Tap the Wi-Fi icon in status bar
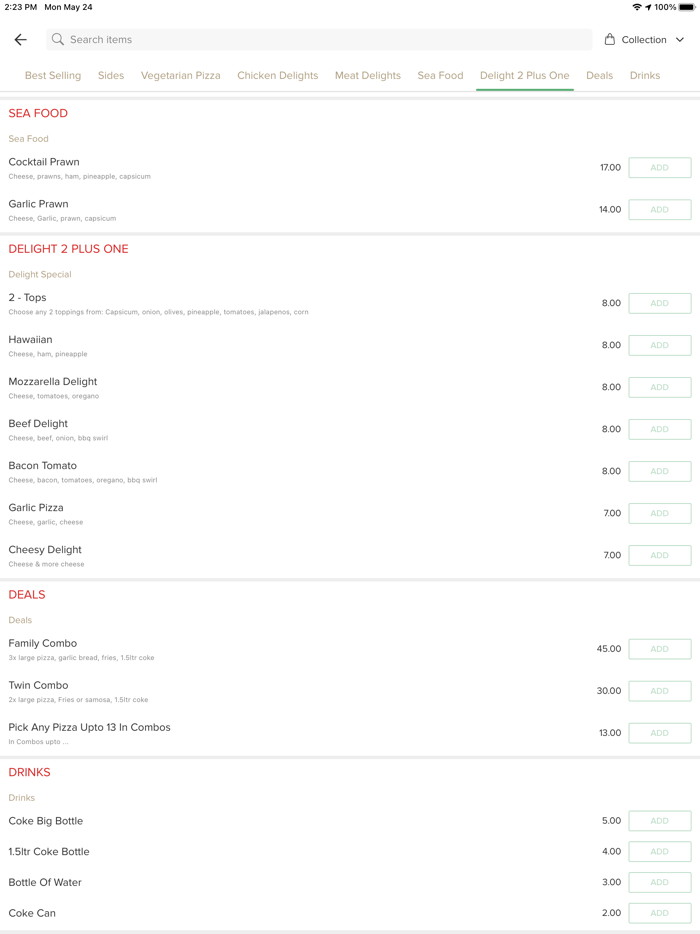Image resolution: width=700 pixels, height=934 pixels. pos(637,7)
